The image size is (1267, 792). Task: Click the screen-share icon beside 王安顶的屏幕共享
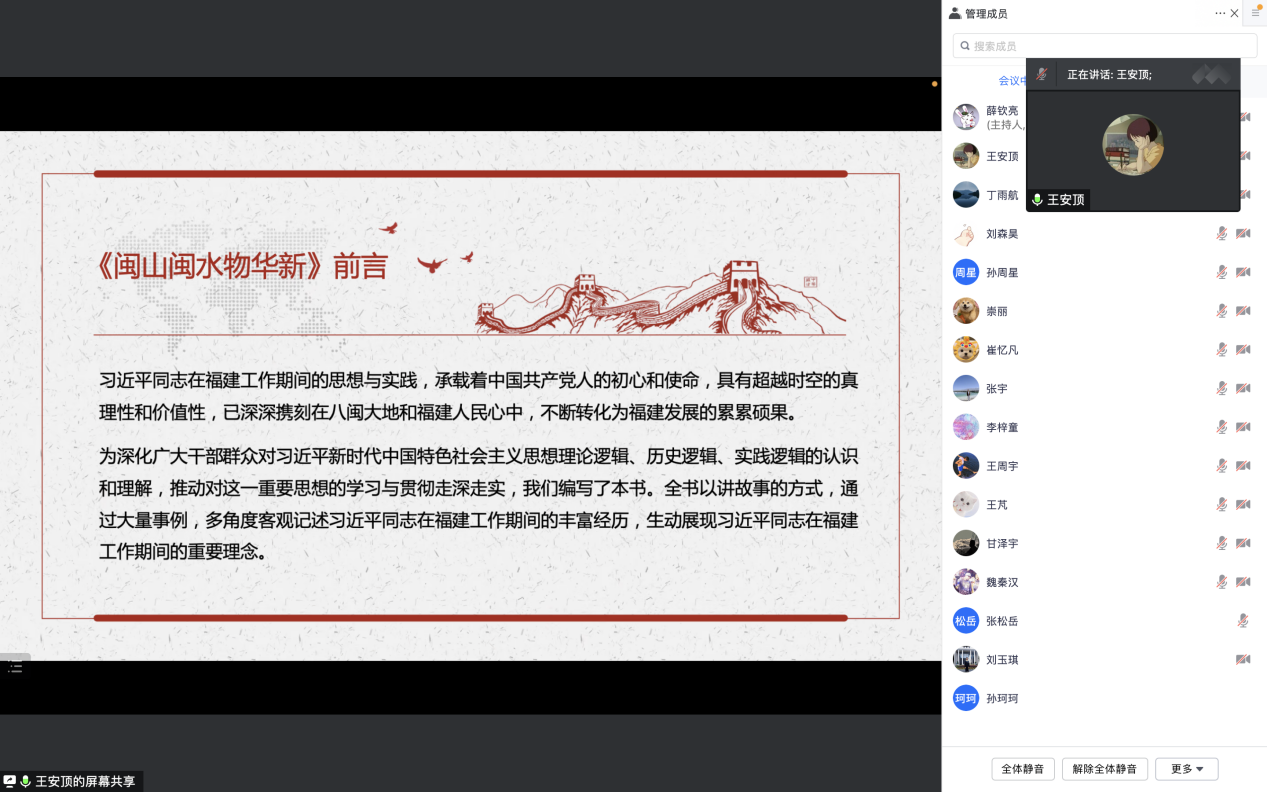(10, 781)
